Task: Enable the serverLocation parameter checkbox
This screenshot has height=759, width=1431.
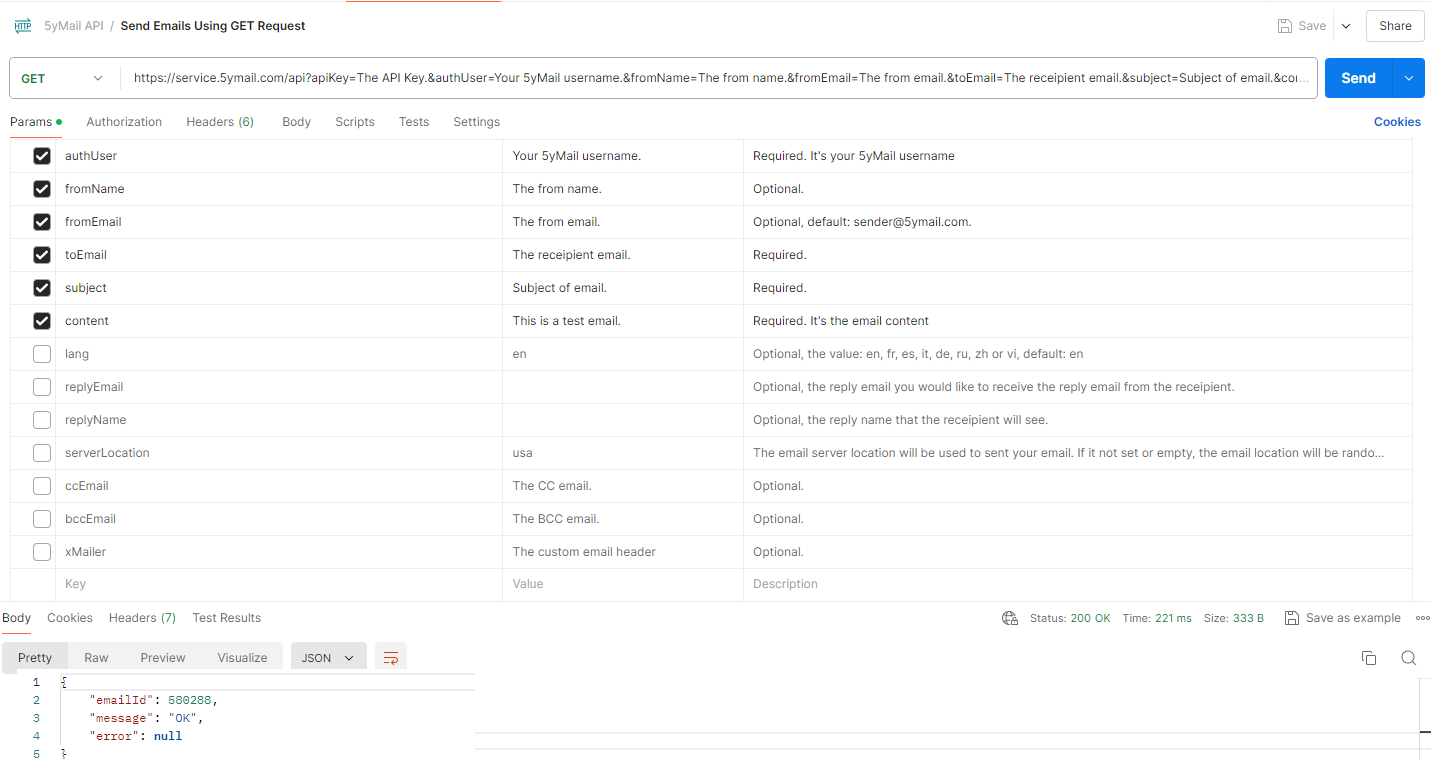Action: (42, 453)
